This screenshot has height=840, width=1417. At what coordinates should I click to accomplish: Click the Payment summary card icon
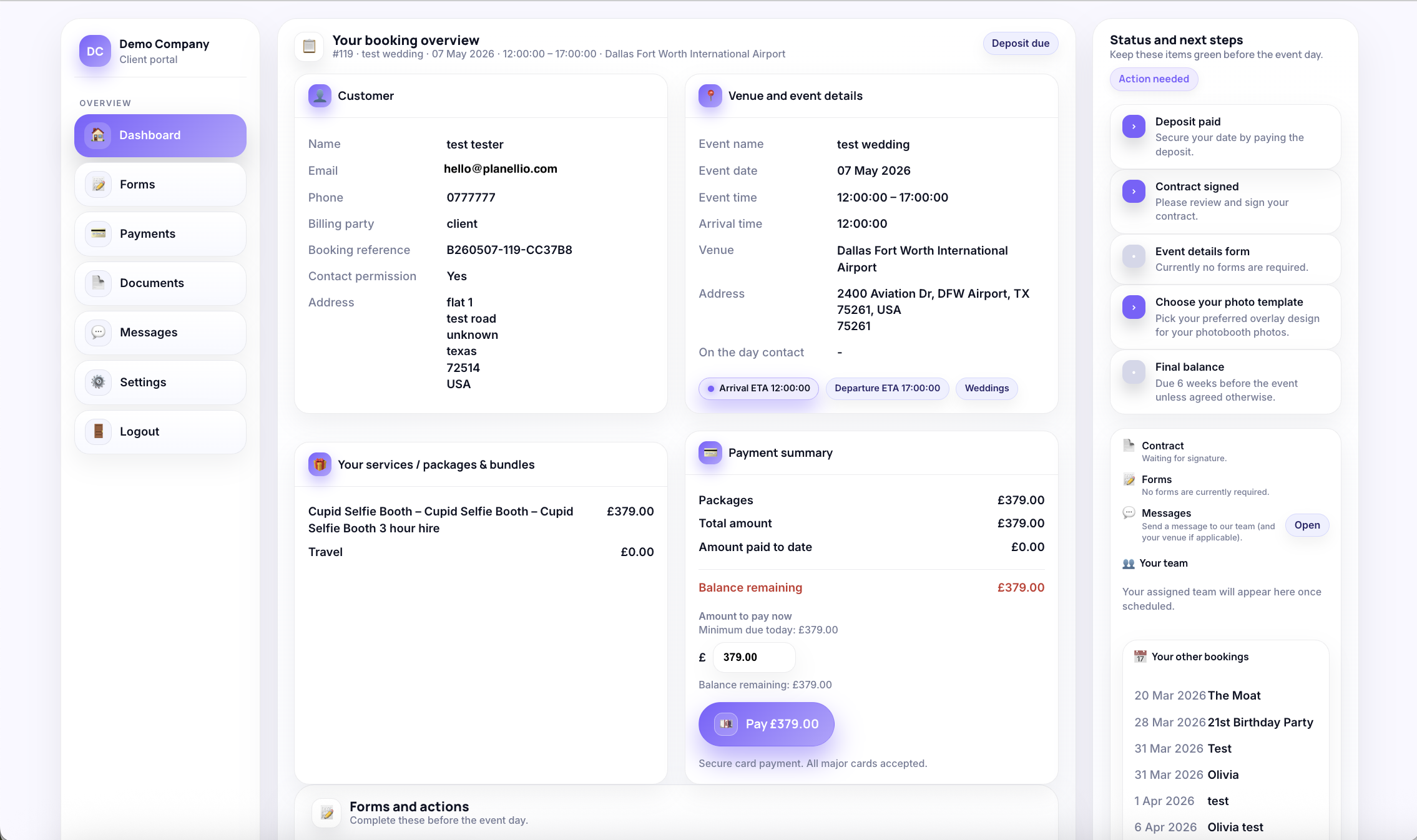710,453
